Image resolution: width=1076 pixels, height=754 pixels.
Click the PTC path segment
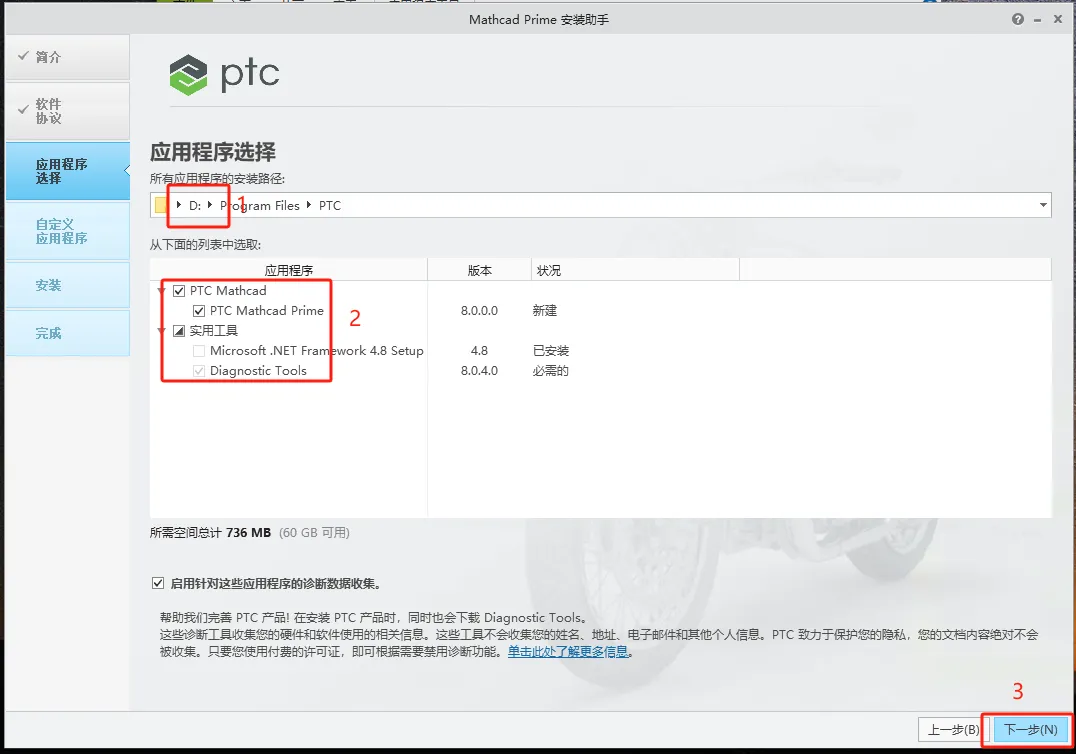pyautogui.click(x=329, y=205)
